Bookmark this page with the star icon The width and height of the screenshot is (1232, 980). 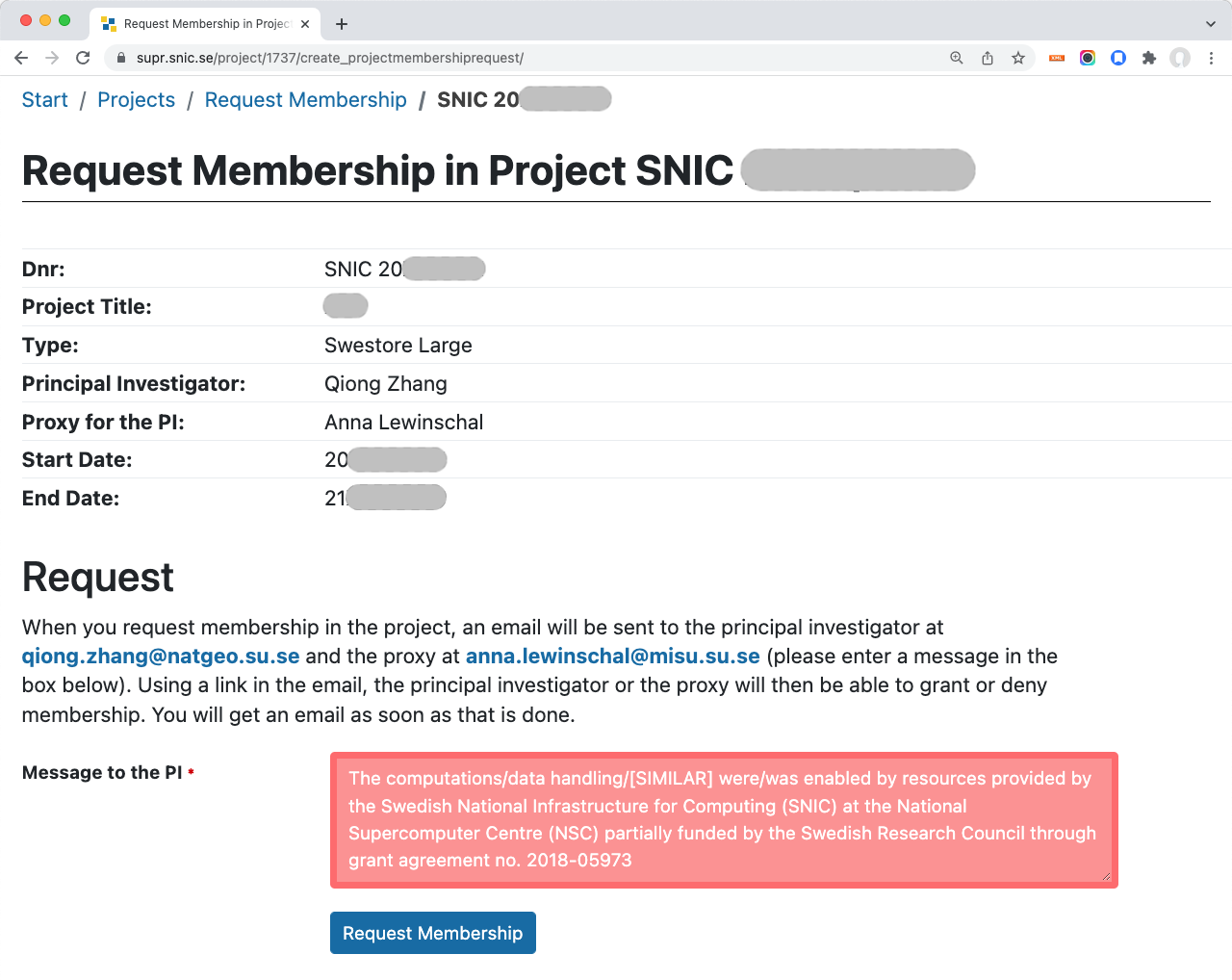point(1018,58)
